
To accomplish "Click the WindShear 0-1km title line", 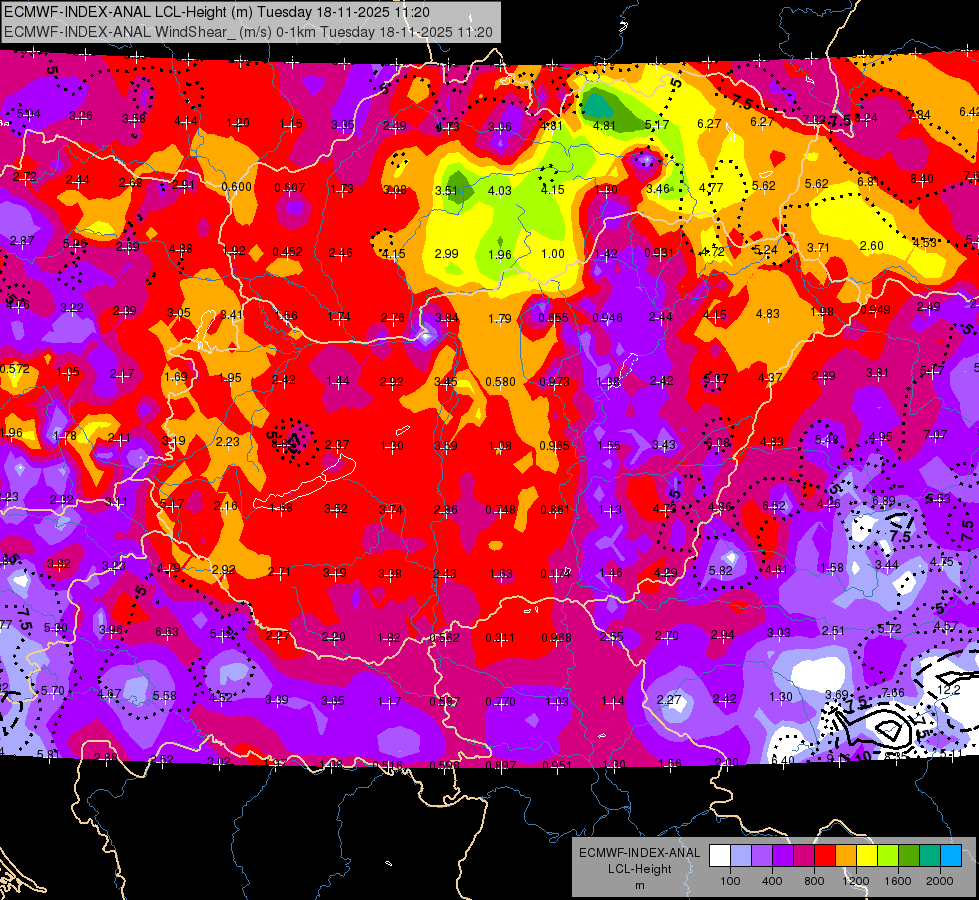I will (x=248, y=32).
